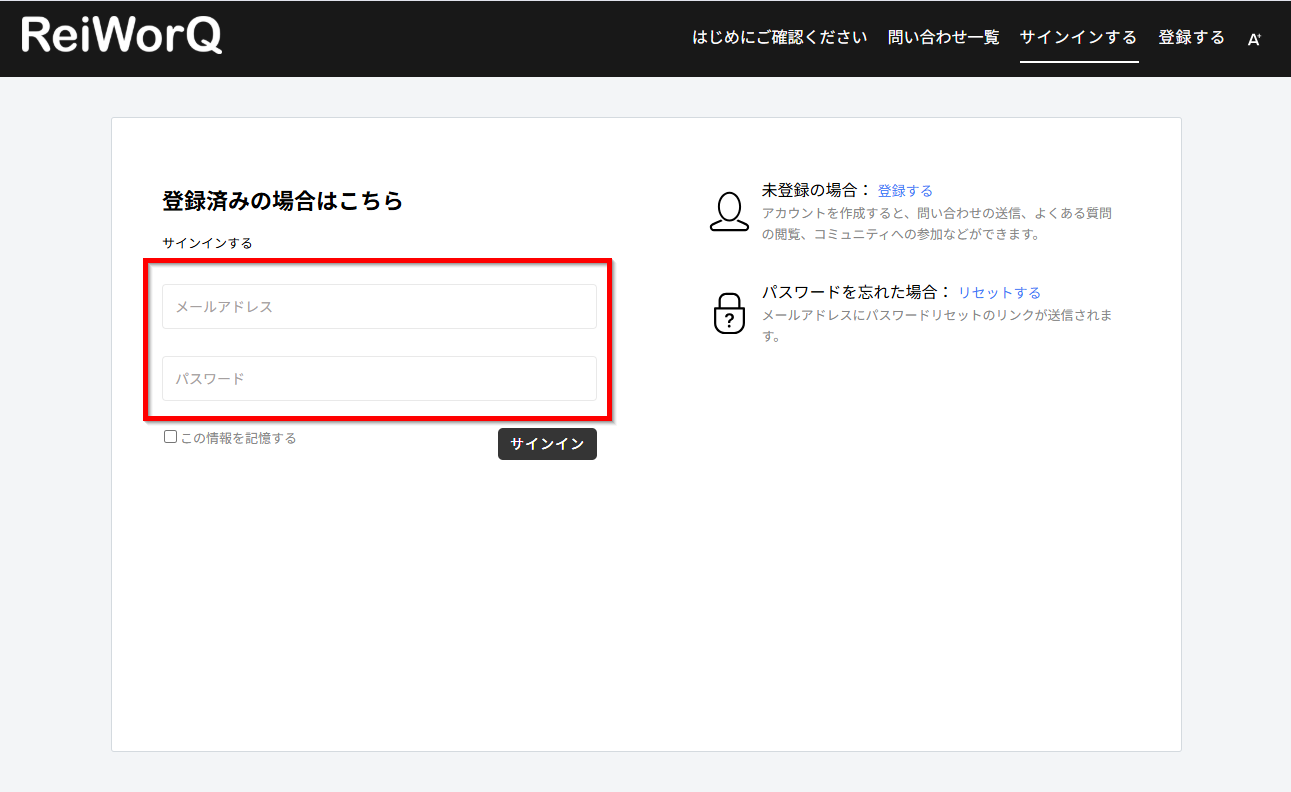Open the はじめにご確認ください menu item
Viewport: 1291px width, 792px height.
[x=779, y=38]
